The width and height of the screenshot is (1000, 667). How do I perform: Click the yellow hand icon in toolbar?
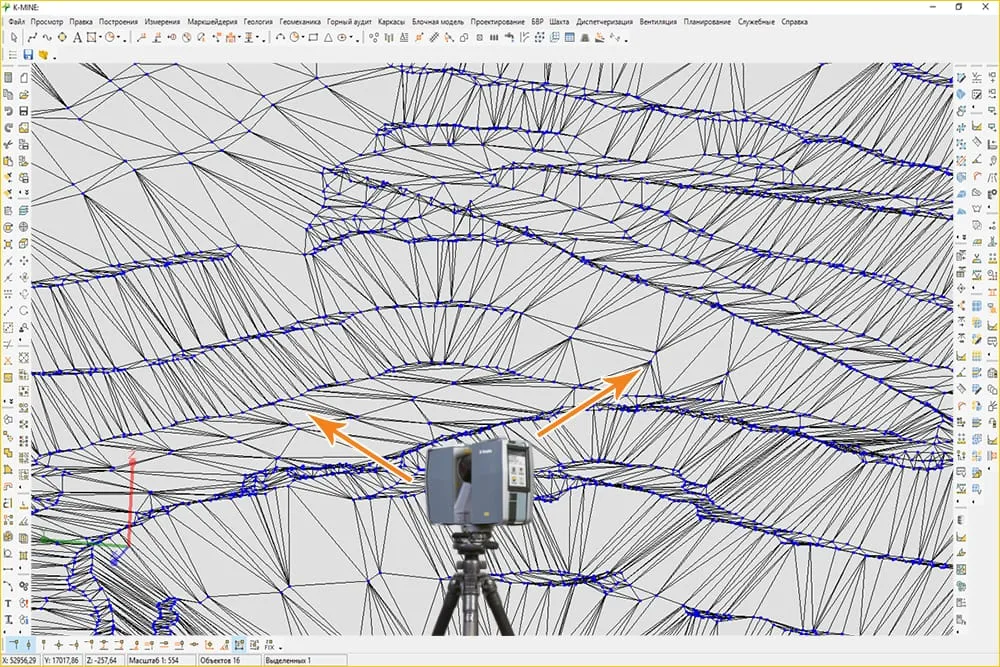43,55
